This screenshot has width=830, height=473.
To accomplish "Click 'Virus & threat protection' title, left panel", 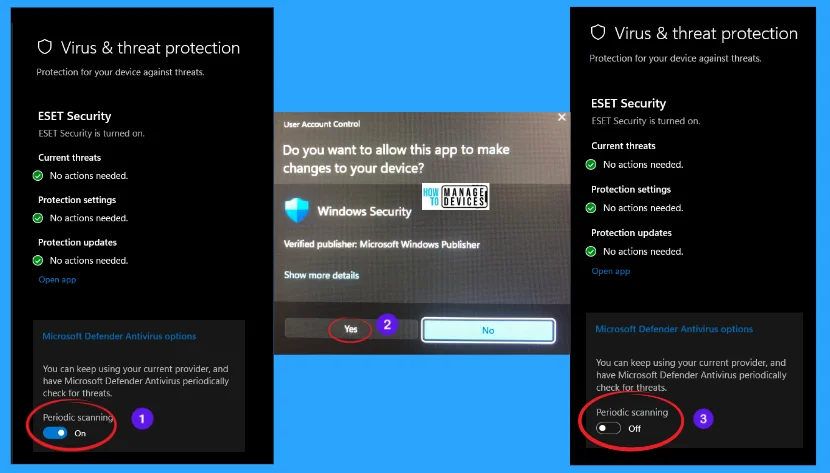I will coord(150,48).
